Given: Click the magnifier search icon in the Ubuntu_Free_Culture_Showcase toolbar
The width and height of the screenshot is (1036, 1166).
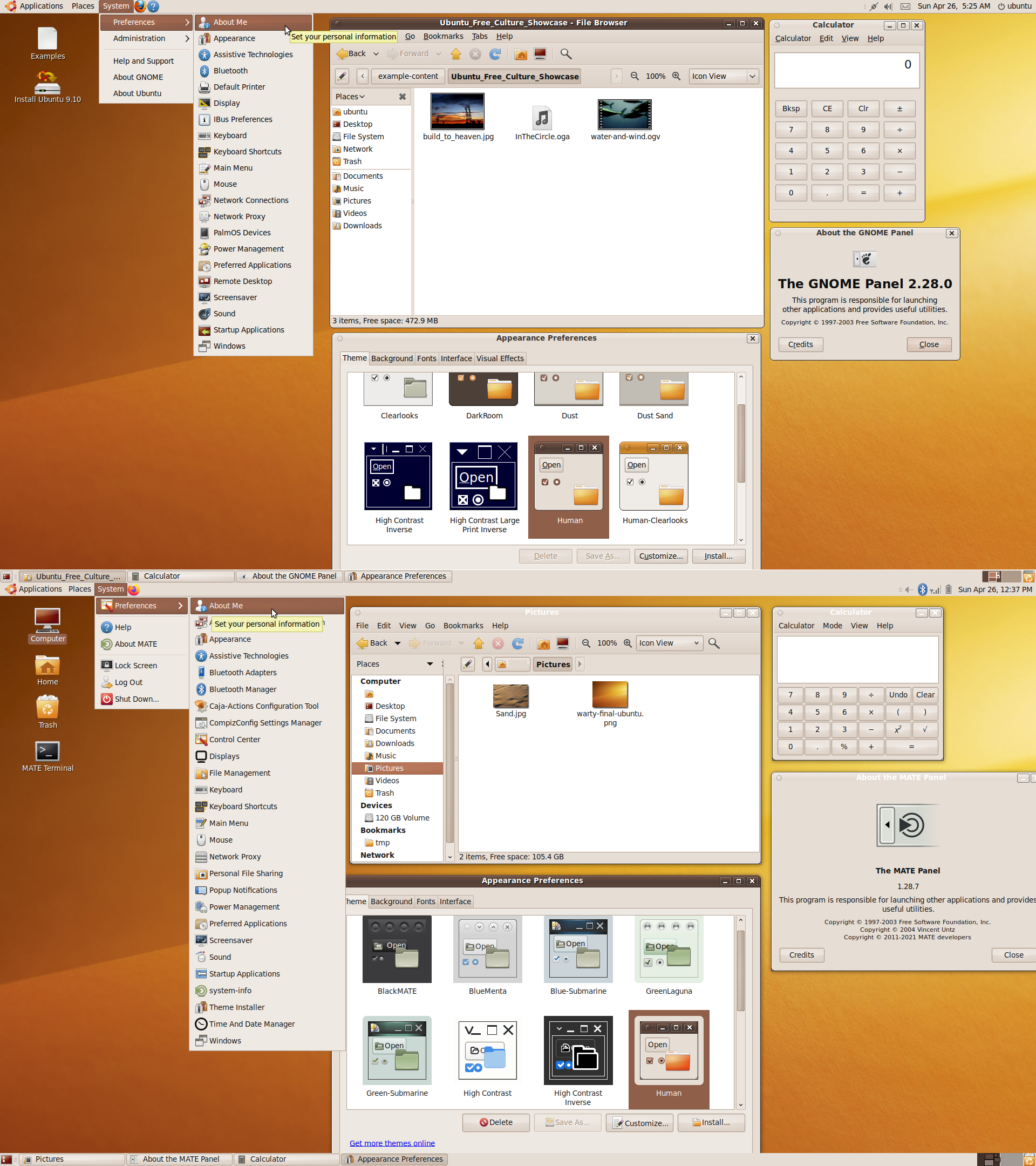Looking at the screenshot, I should [565, 53].
